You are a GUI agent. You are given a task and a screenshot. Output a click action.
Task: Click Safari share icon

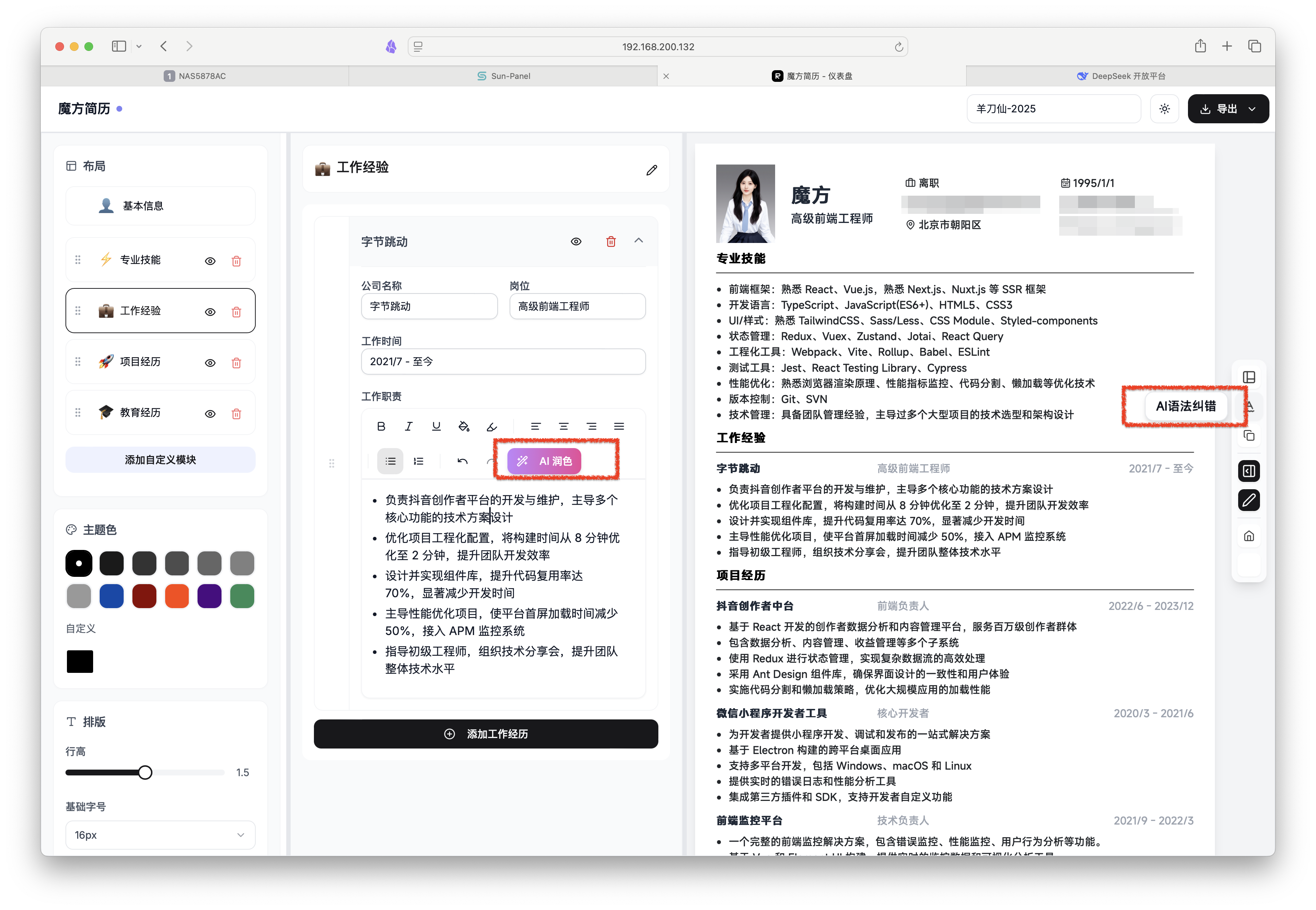[x=1200, y=46]
